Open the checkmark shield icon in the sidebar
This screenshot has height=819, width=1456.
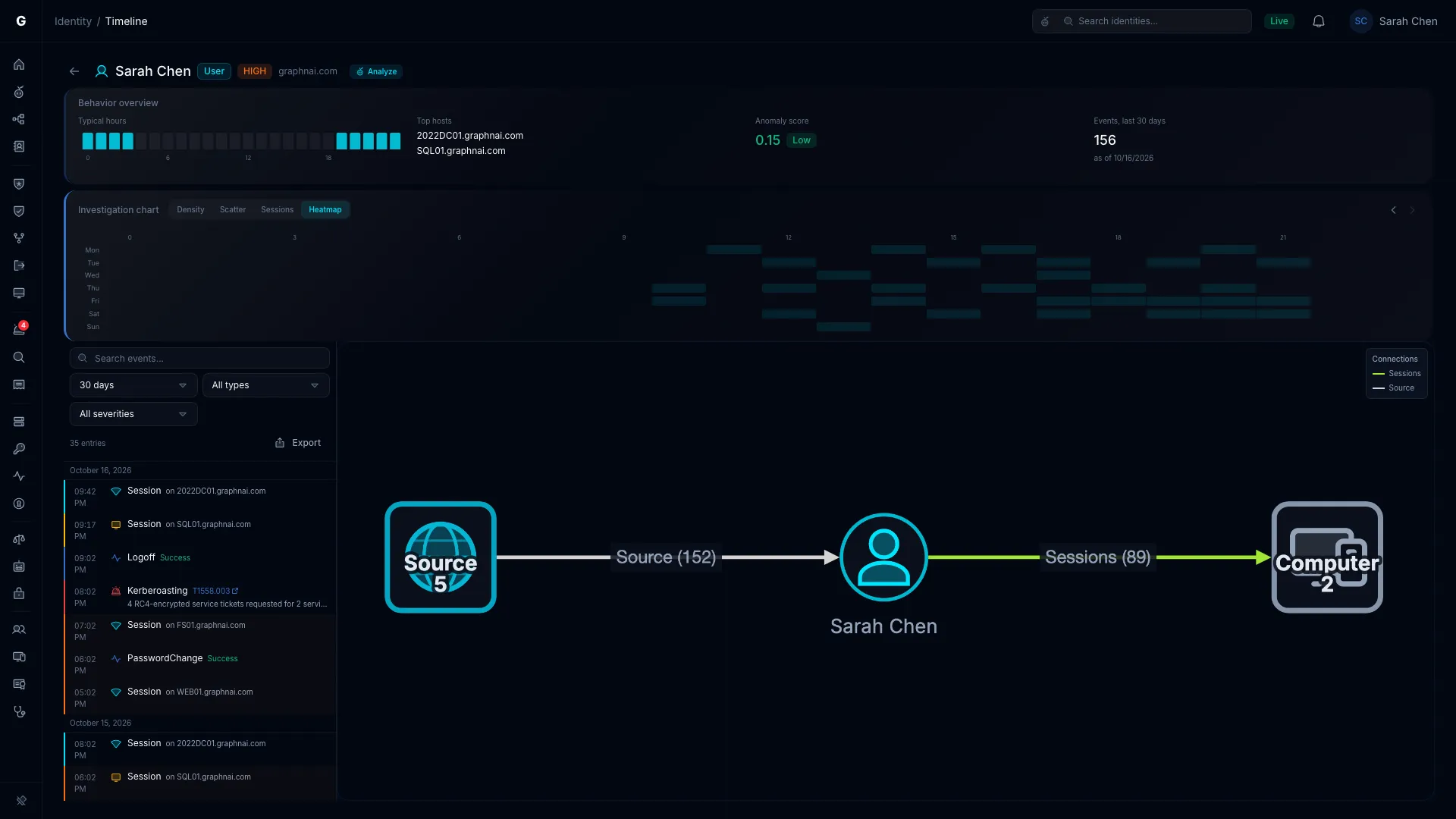(x=19, y=211)
